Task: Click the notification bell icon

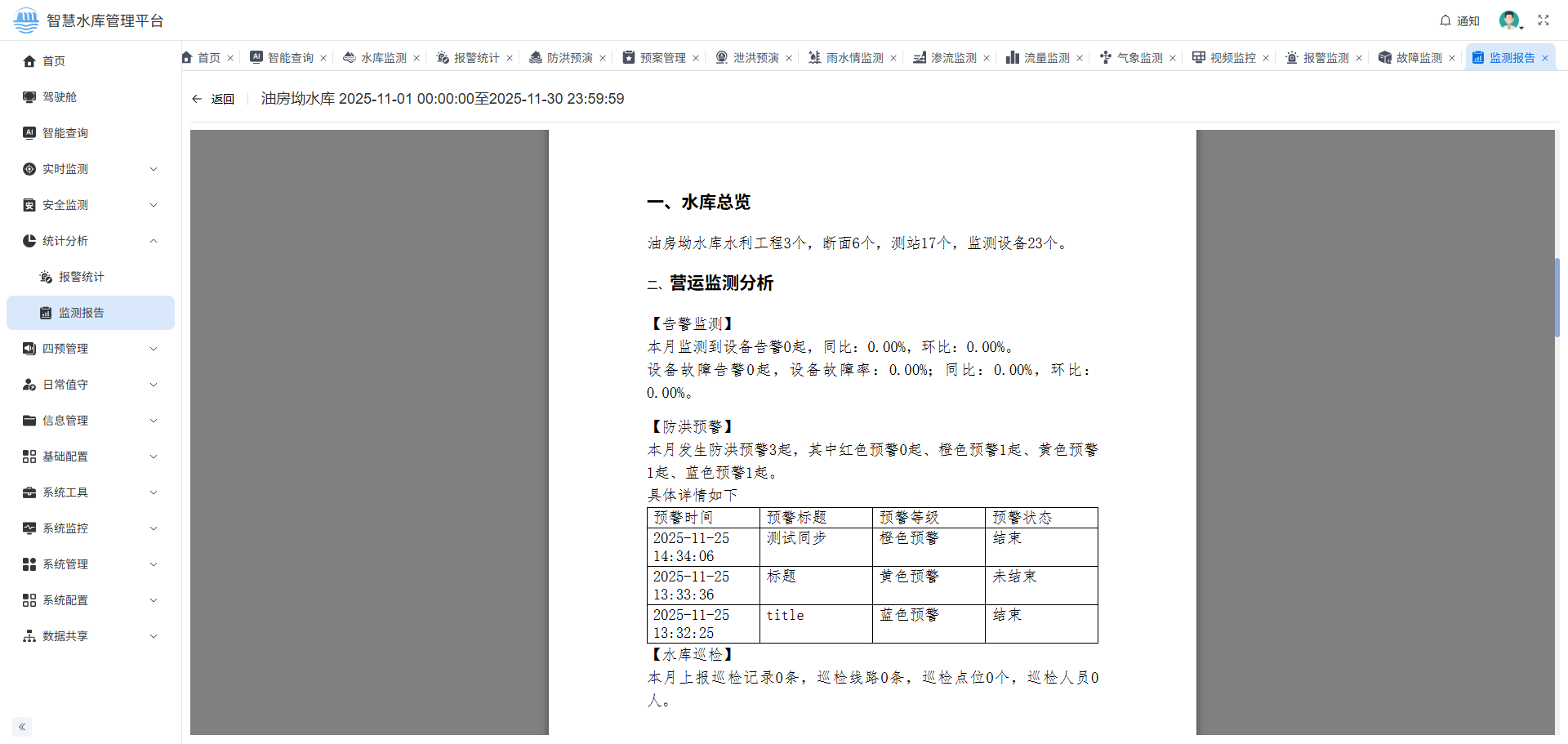Action: [1444, 20]
